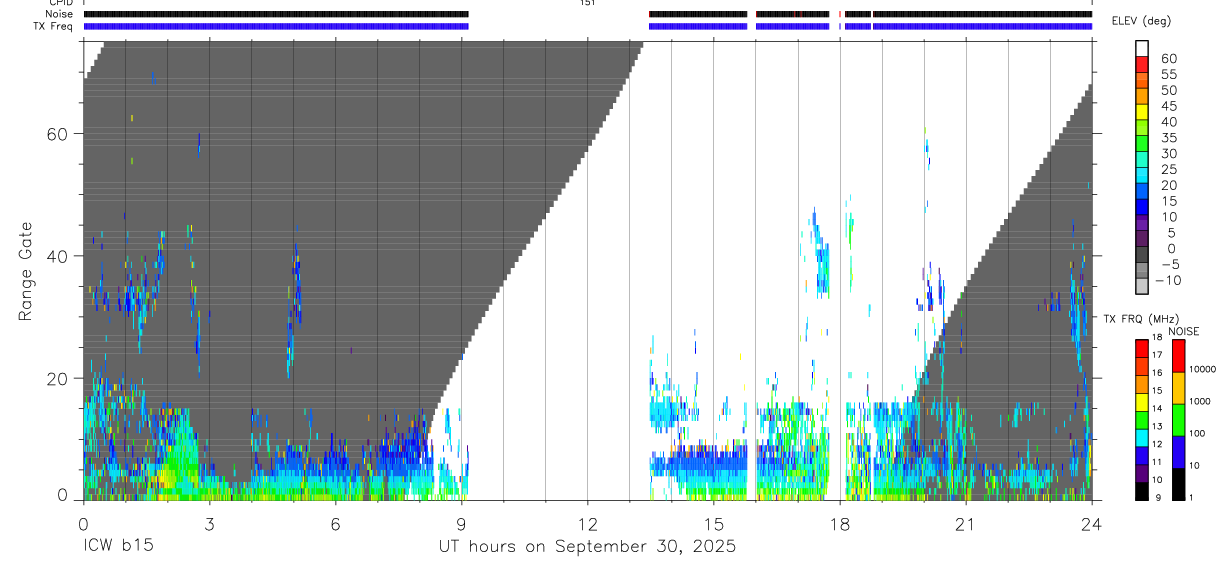
Task: Click the green segment of the NOISE colorbar
Action: click(1178, 419)
